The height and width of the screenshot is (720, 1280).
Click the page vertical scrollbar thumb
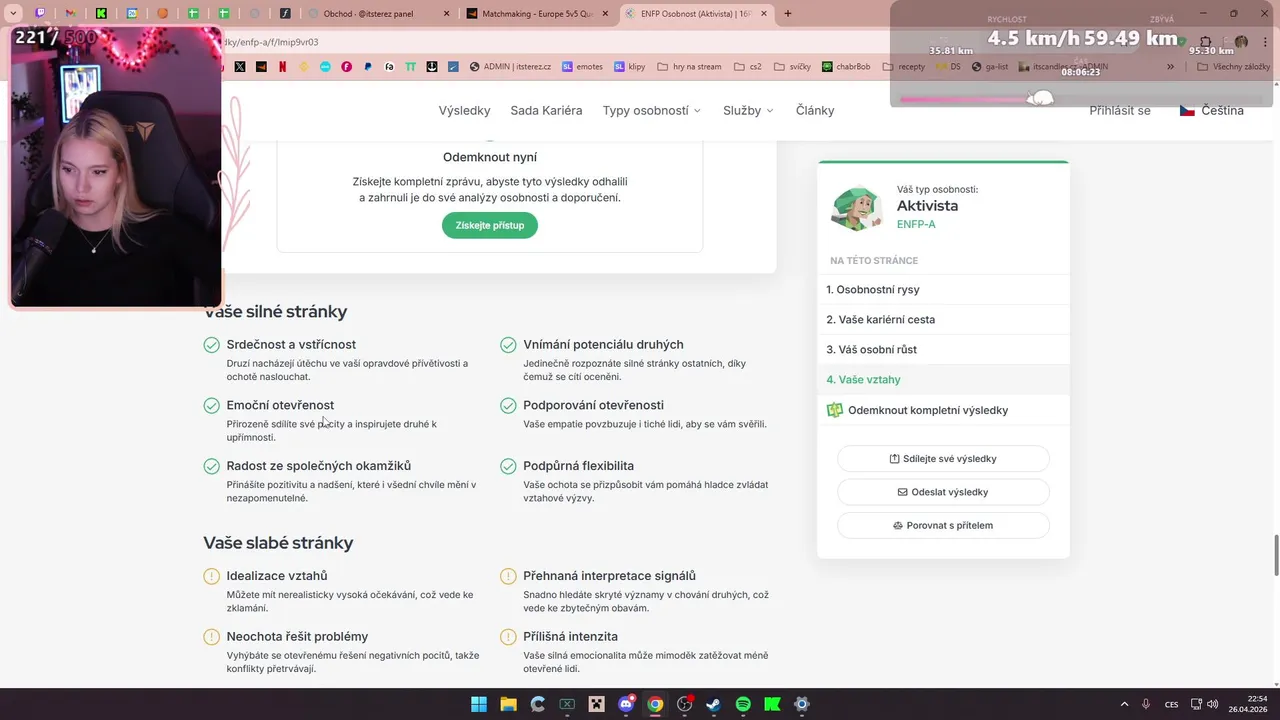point(1275,555)
